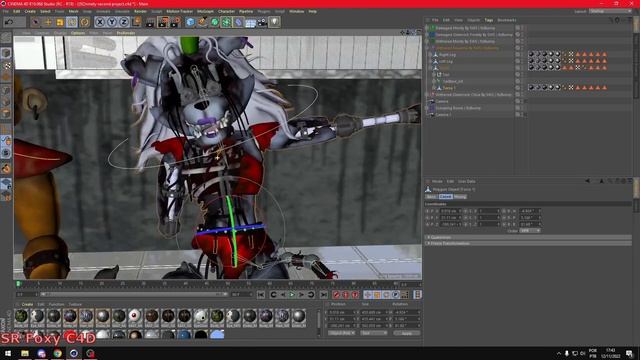This screenshot has height=360, width=640.
Task: Click the green current-frame marker
Action: point(18,284)
